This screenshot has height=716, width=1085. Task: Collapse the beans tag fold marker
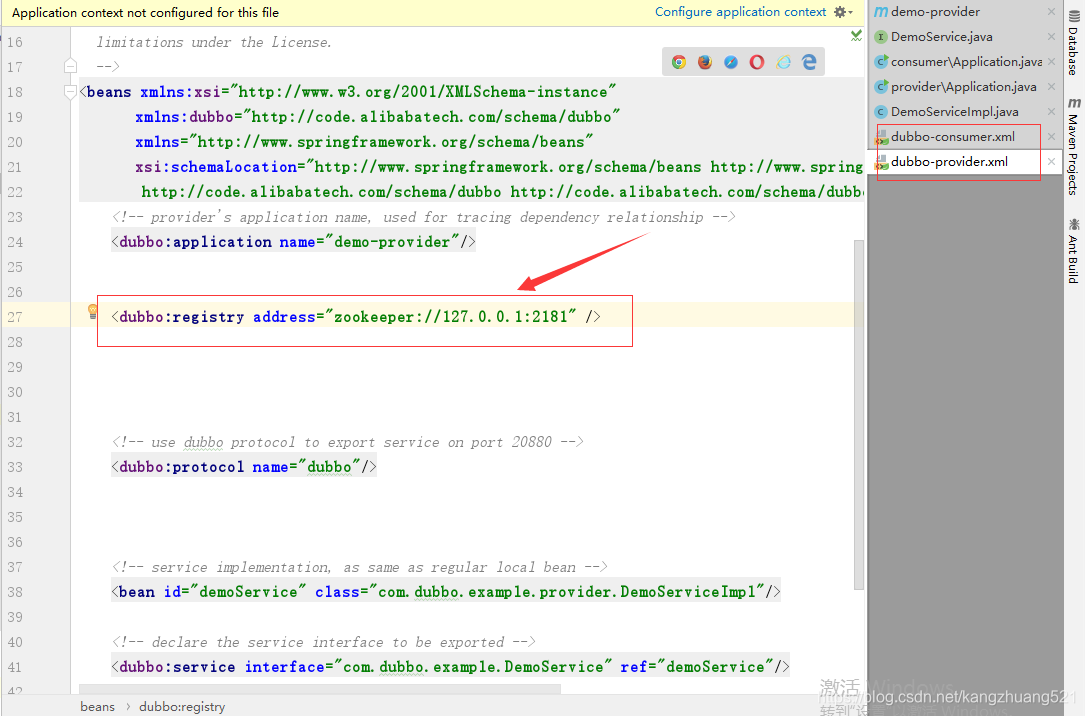click(x=70, y=91)
